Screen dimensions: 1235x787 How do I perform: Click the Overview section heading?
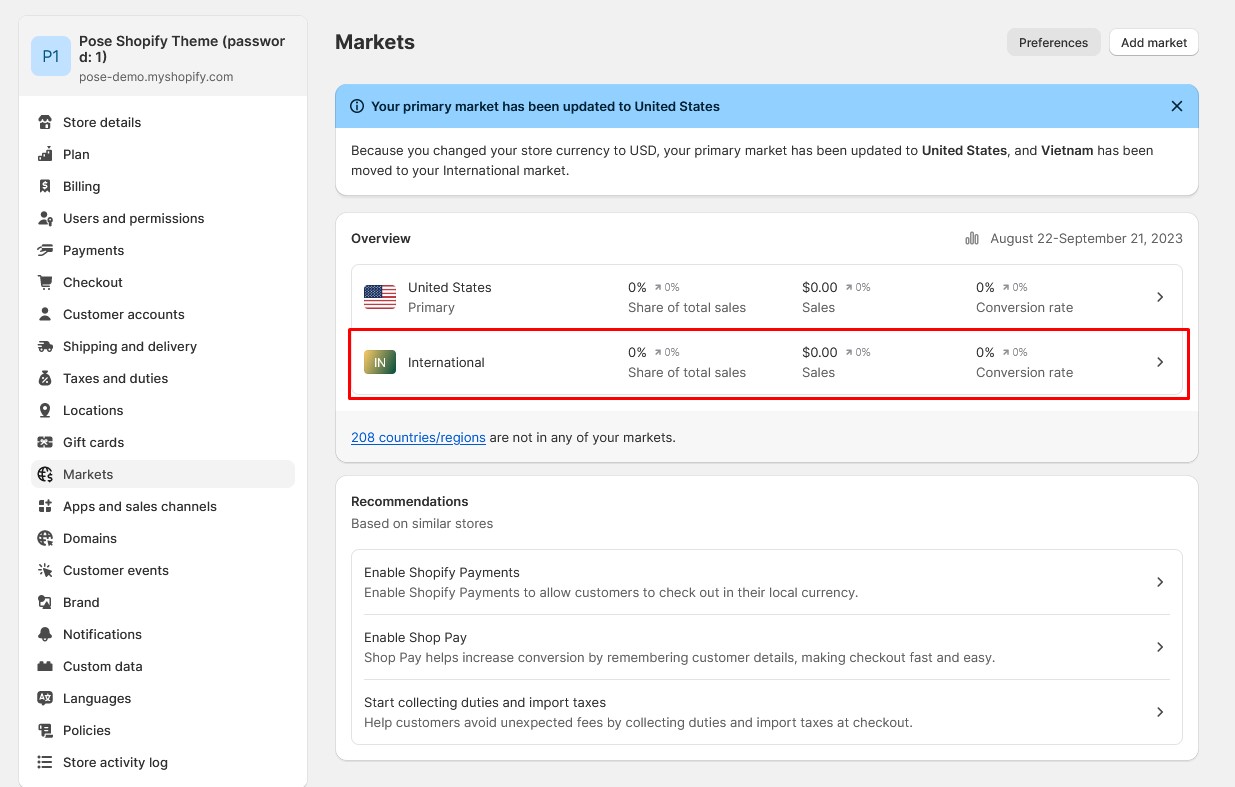coord(381,238)
